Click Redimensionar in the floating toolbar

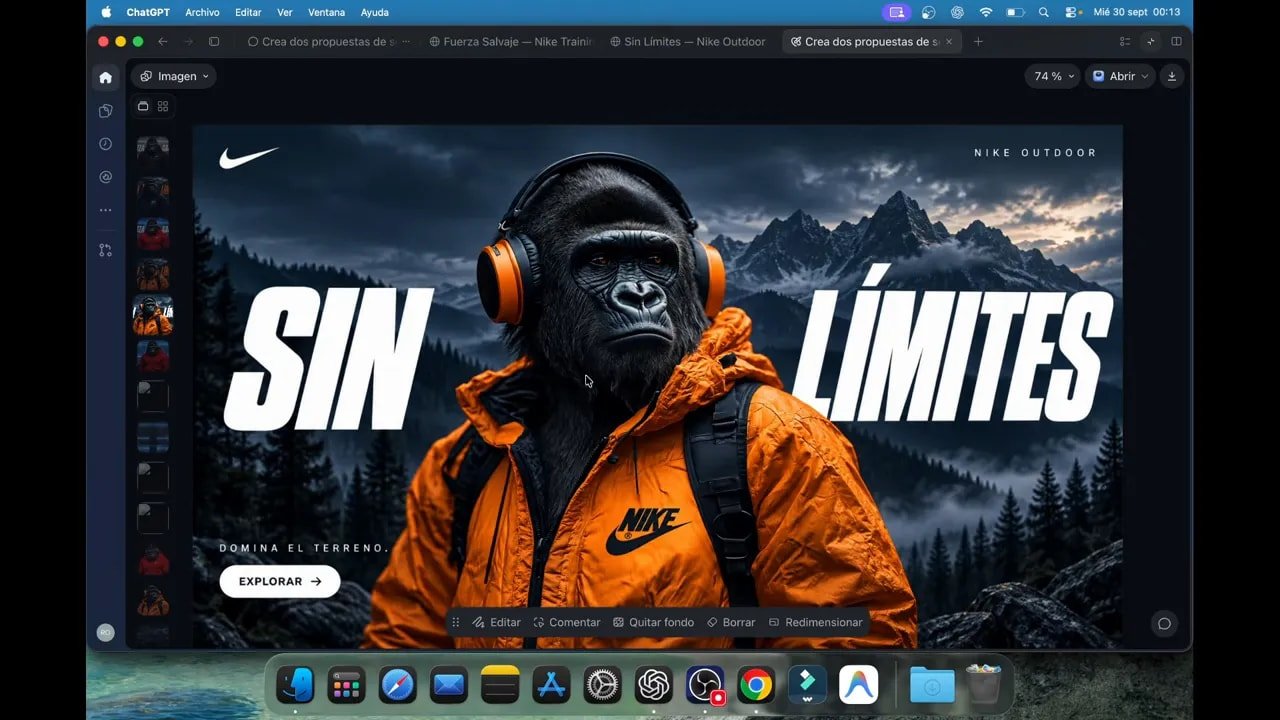[x=815, y=622]
